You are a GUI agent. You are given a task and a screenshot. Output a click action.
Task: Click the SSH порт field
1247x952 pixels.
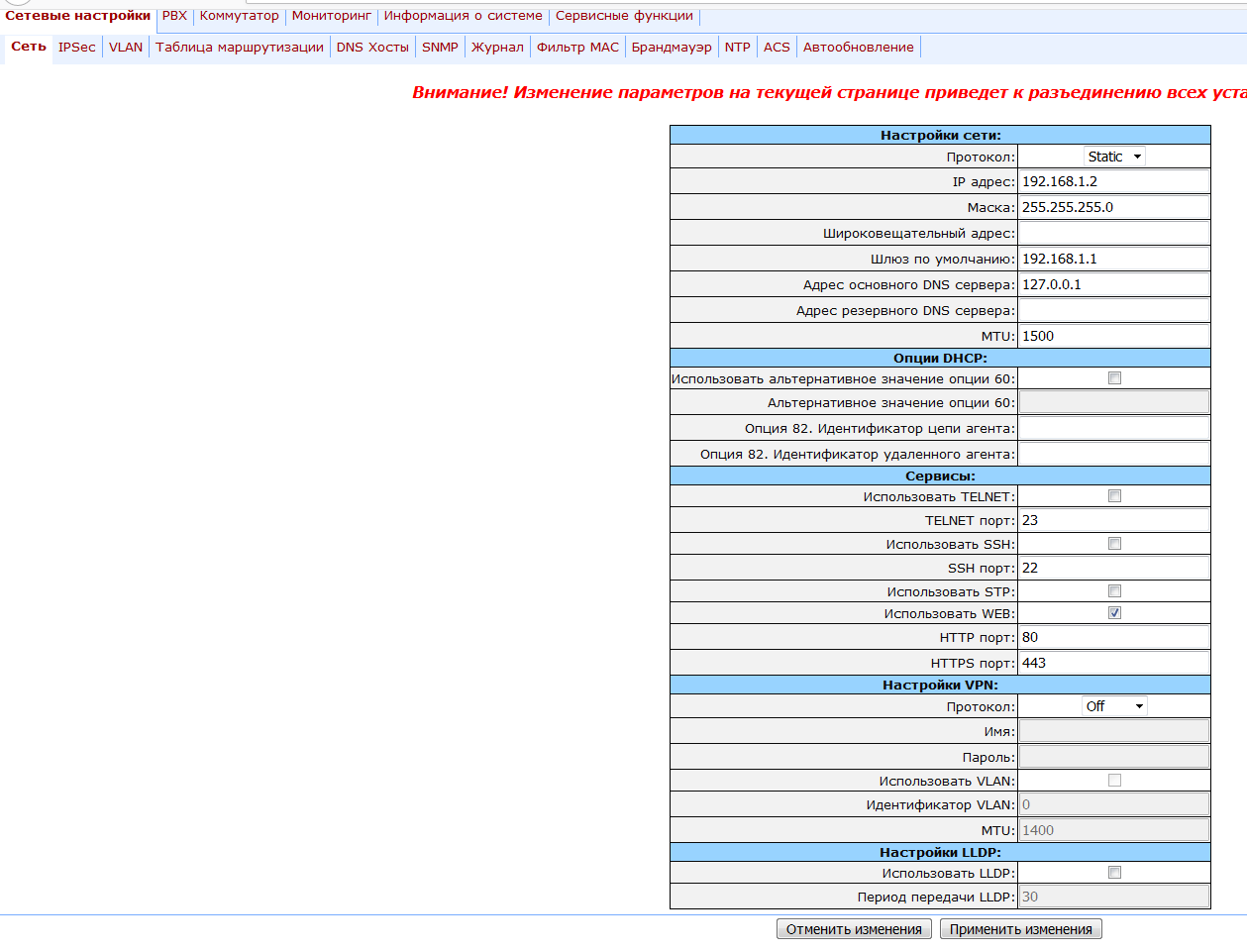[1114, 568]
